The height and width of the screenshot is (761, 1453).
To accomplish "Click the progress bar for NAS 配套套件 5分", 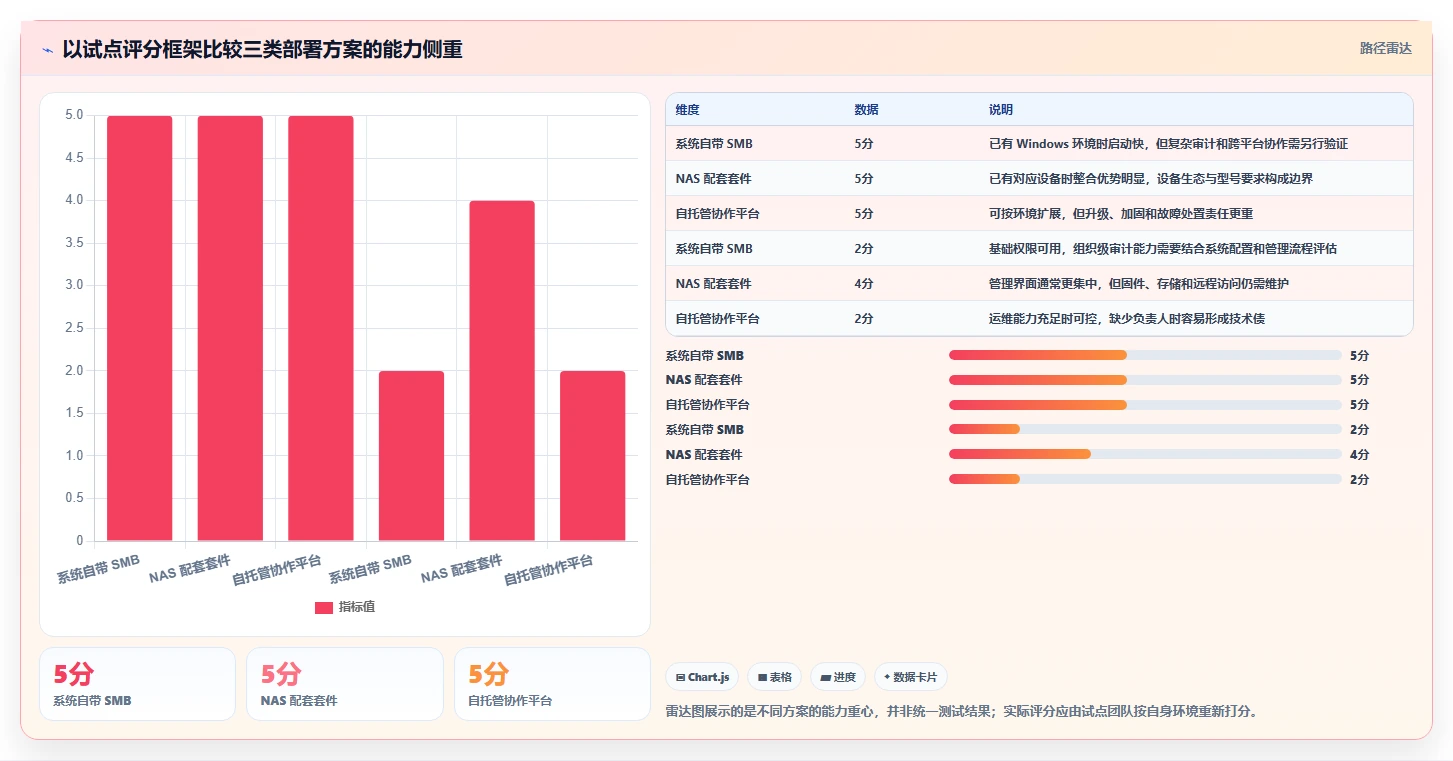I will pos(1145,380).
